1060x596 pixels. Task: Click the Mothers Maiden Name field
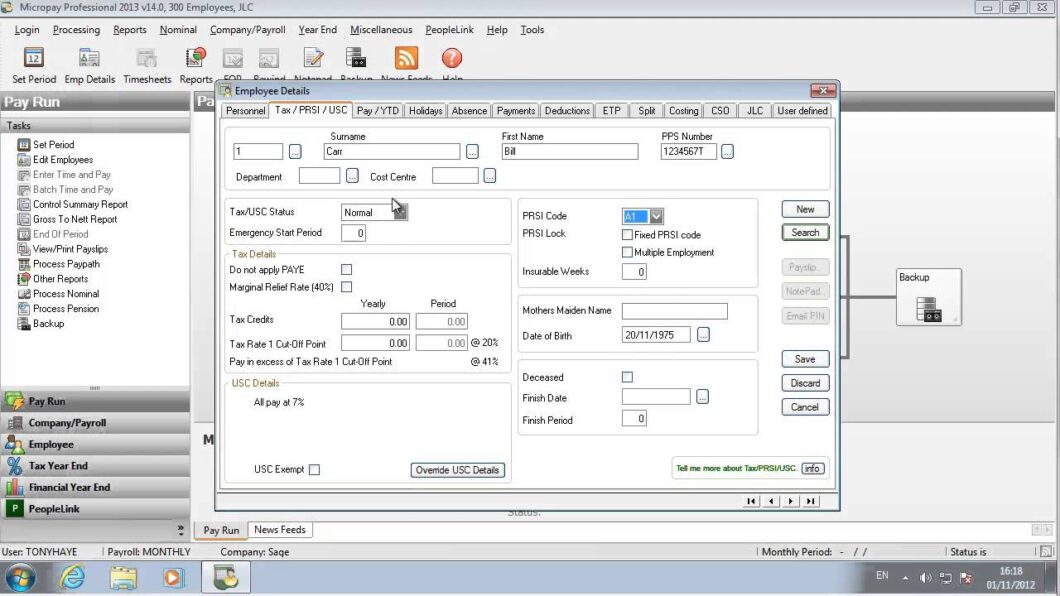point(675,311)
